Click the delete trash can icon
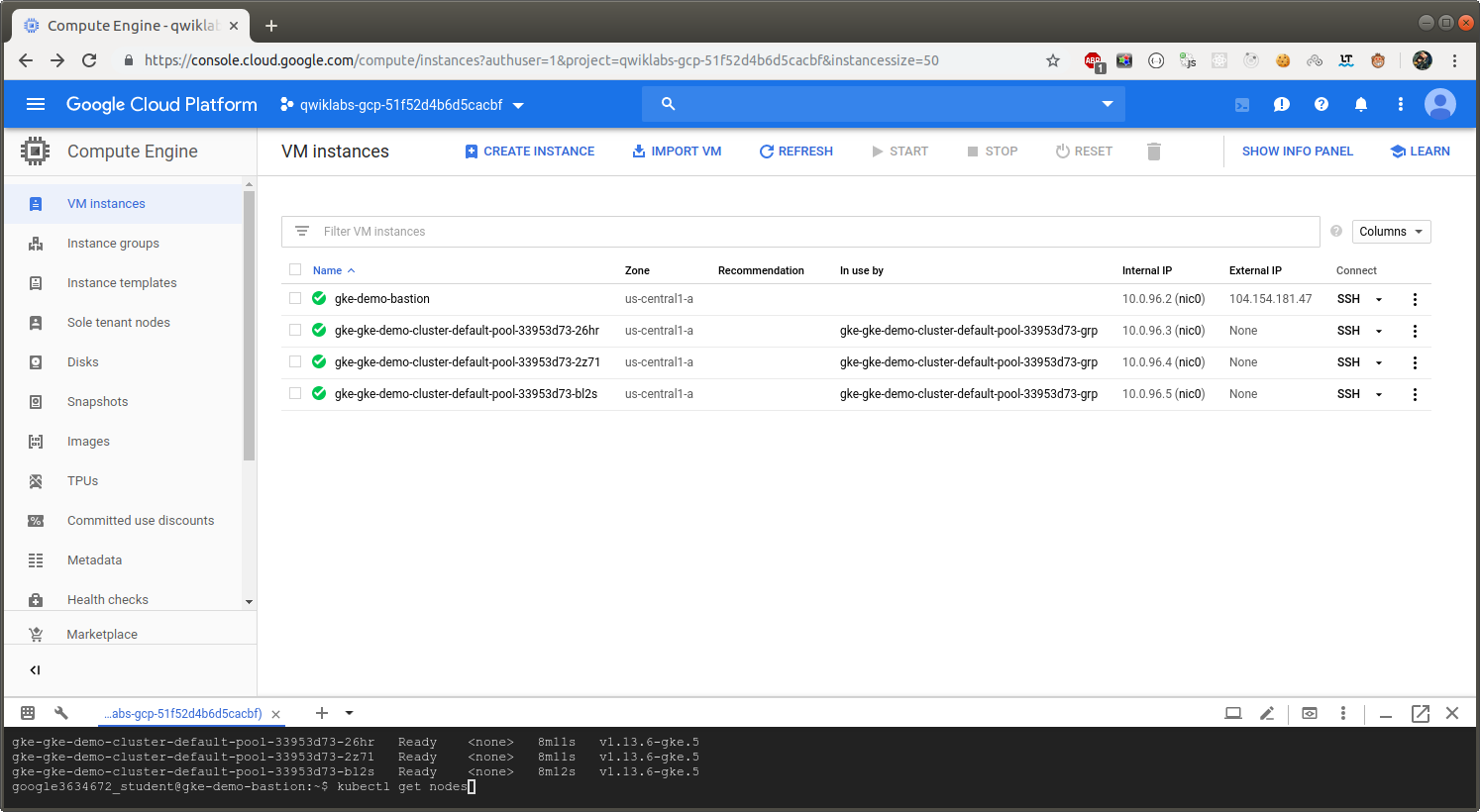 [x=1154, y=152]
